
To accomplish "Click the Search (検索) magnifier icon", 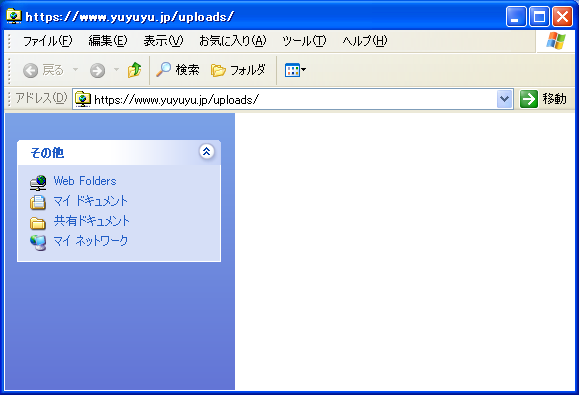I will coord(163,69).
